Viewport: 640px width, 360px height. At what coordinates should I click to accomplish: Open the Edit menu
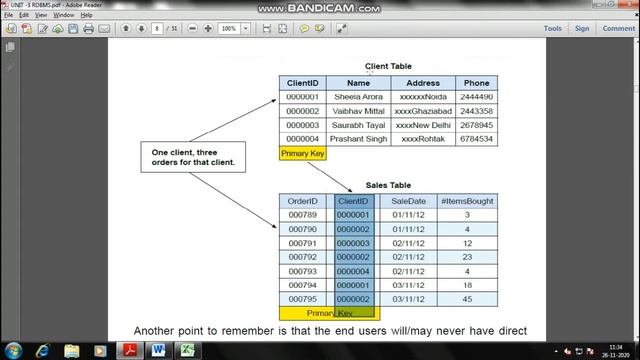click(24, 15)
